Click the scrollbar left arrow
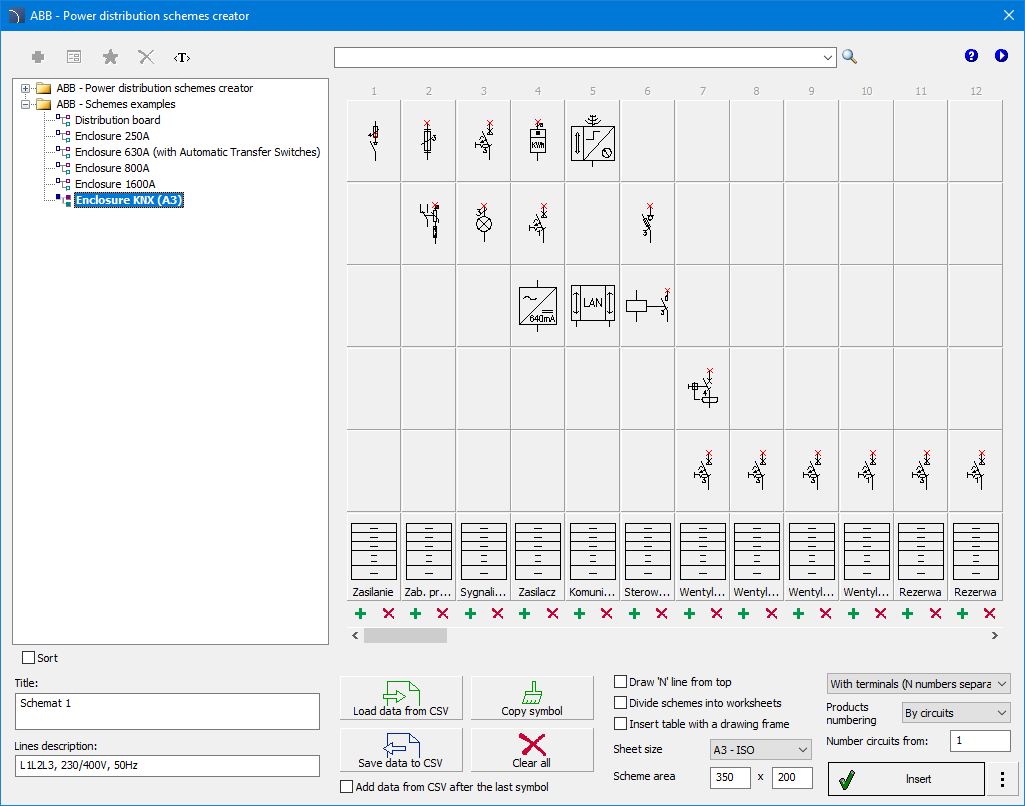 point(355,635)
